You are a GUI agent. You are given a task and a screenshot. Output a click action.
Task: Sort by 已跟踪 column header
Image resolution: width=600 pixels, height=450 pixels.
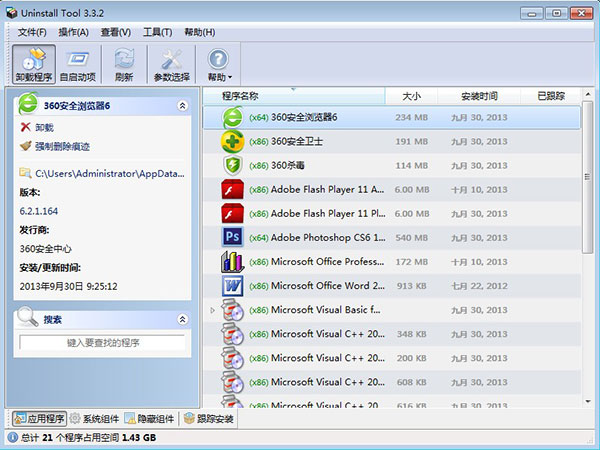(551, 96)
